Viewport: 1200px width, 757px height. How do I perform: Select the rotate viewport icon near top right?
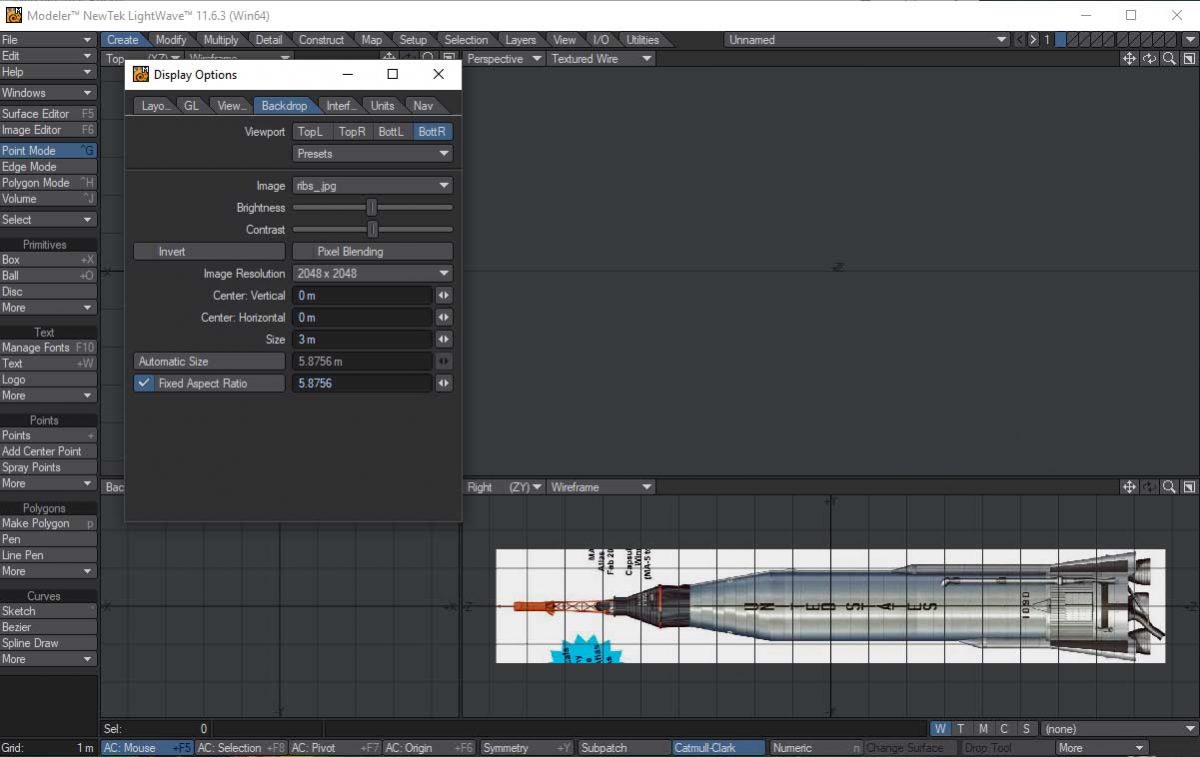point(1148,58)
